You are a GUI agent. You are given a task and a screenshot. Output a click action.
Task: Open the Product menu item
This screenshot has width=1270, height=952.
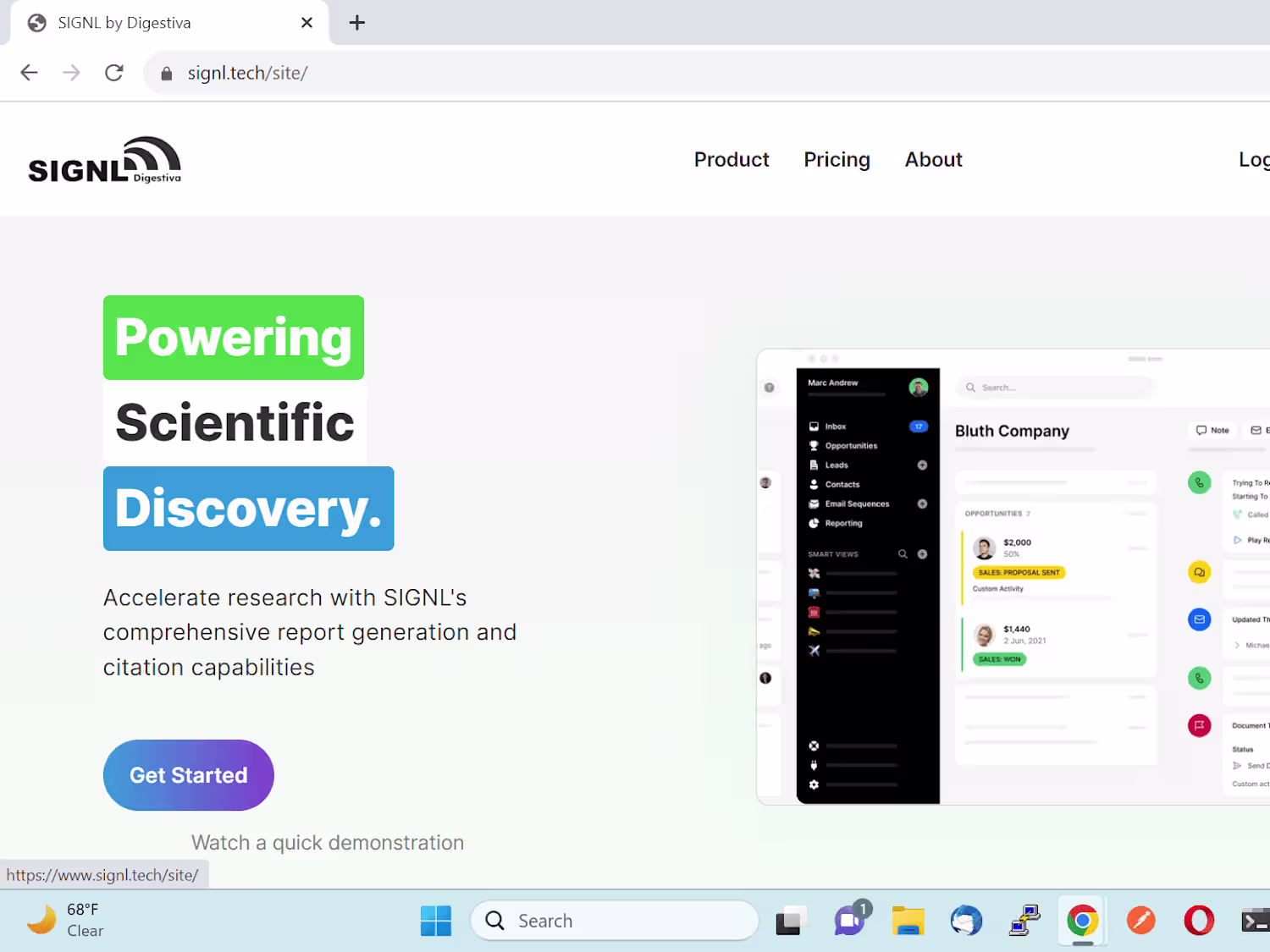point(732,160)
